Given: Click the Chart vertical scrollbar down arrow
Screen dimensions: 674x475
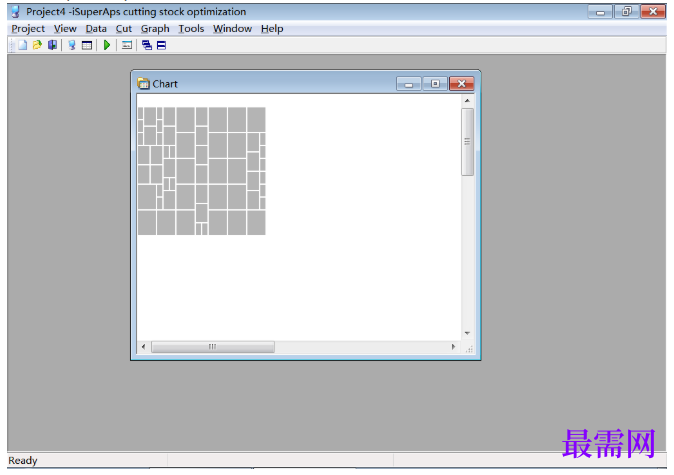Looking at the screenshot, I should (x=467, y=333).
